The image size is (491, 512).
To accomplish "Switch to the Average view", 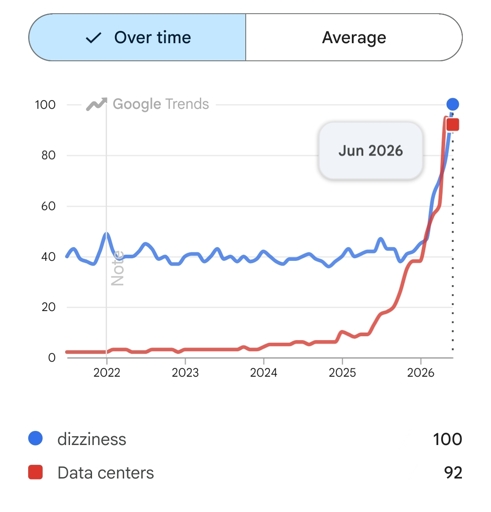I will (354, 37).
